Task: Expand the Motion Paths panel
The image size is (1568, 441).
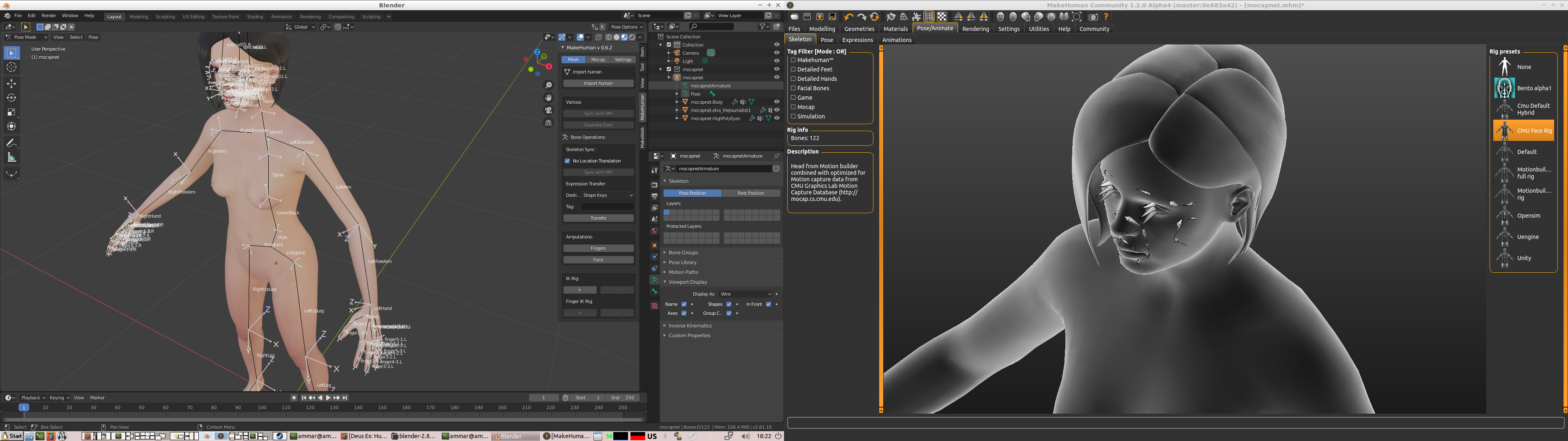Action: [683, 272]
